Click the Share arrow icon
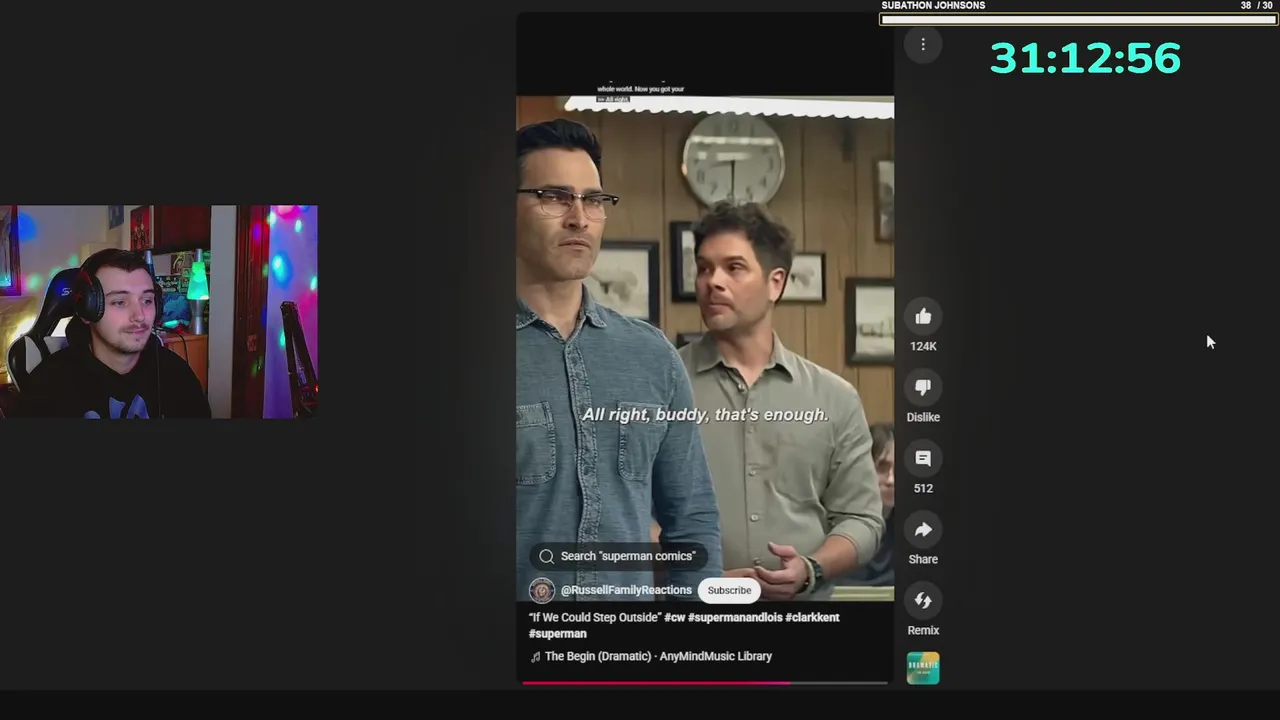 923,529
